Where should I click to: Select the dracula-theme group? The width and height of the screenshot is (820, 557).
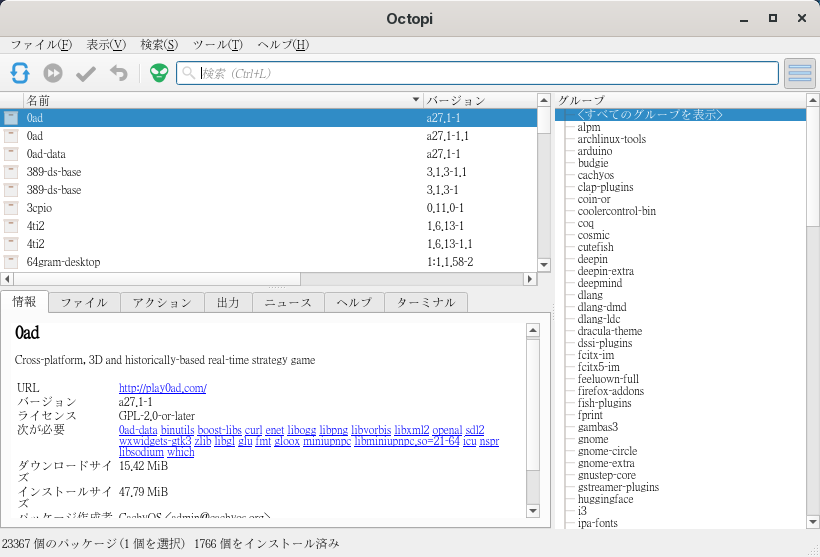click(x=610, y=332)
